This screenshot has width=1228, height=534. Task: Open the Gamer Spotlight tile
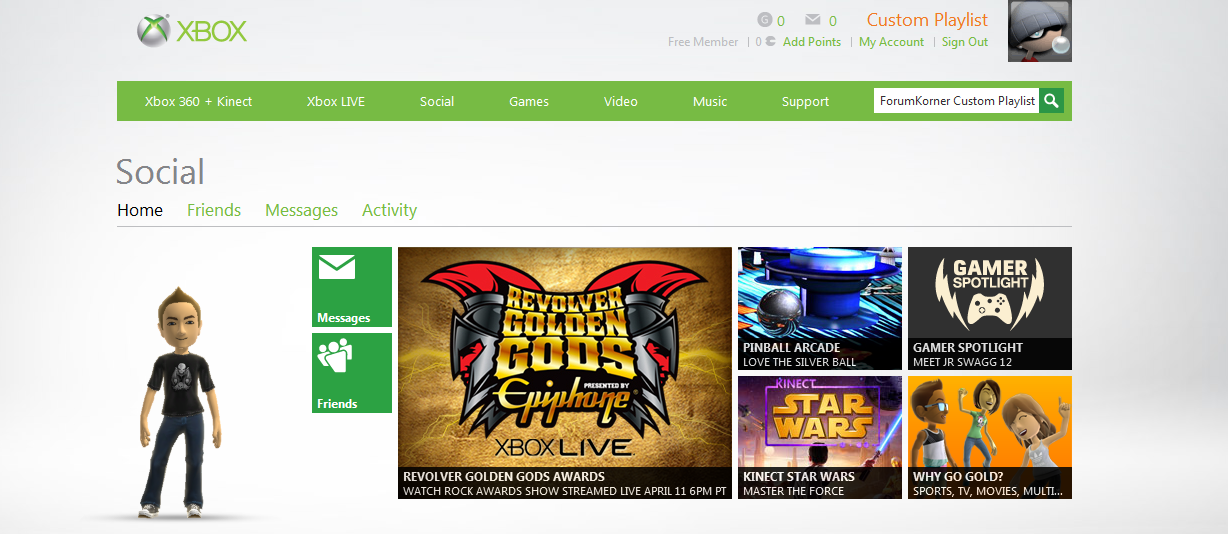click(x=990, y=308)
